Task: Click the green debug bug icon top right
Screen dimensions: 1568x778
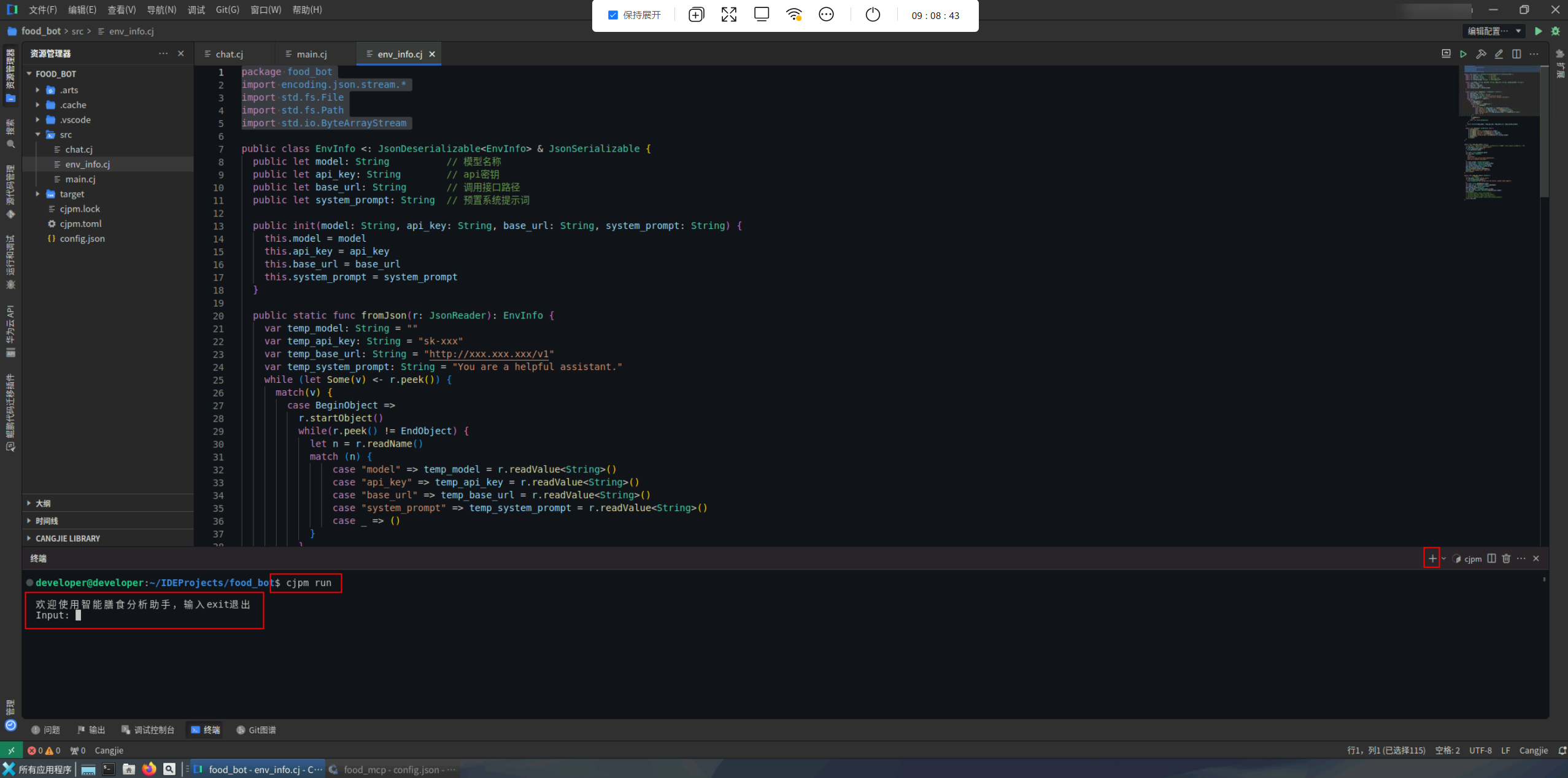Action: point(1556,31)
